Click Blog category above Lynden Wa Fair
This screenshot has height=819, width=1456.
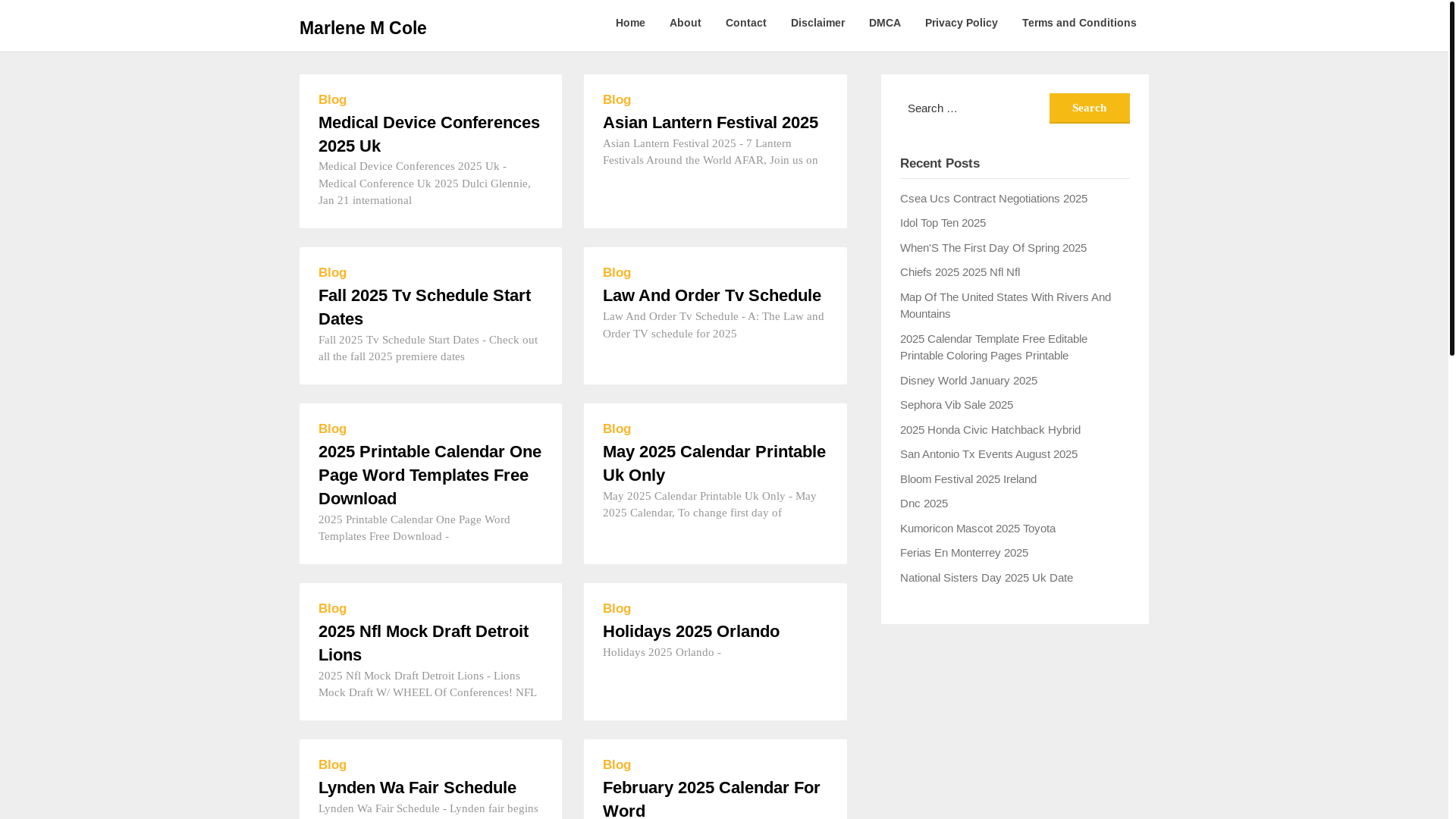[x=332, y=764]
